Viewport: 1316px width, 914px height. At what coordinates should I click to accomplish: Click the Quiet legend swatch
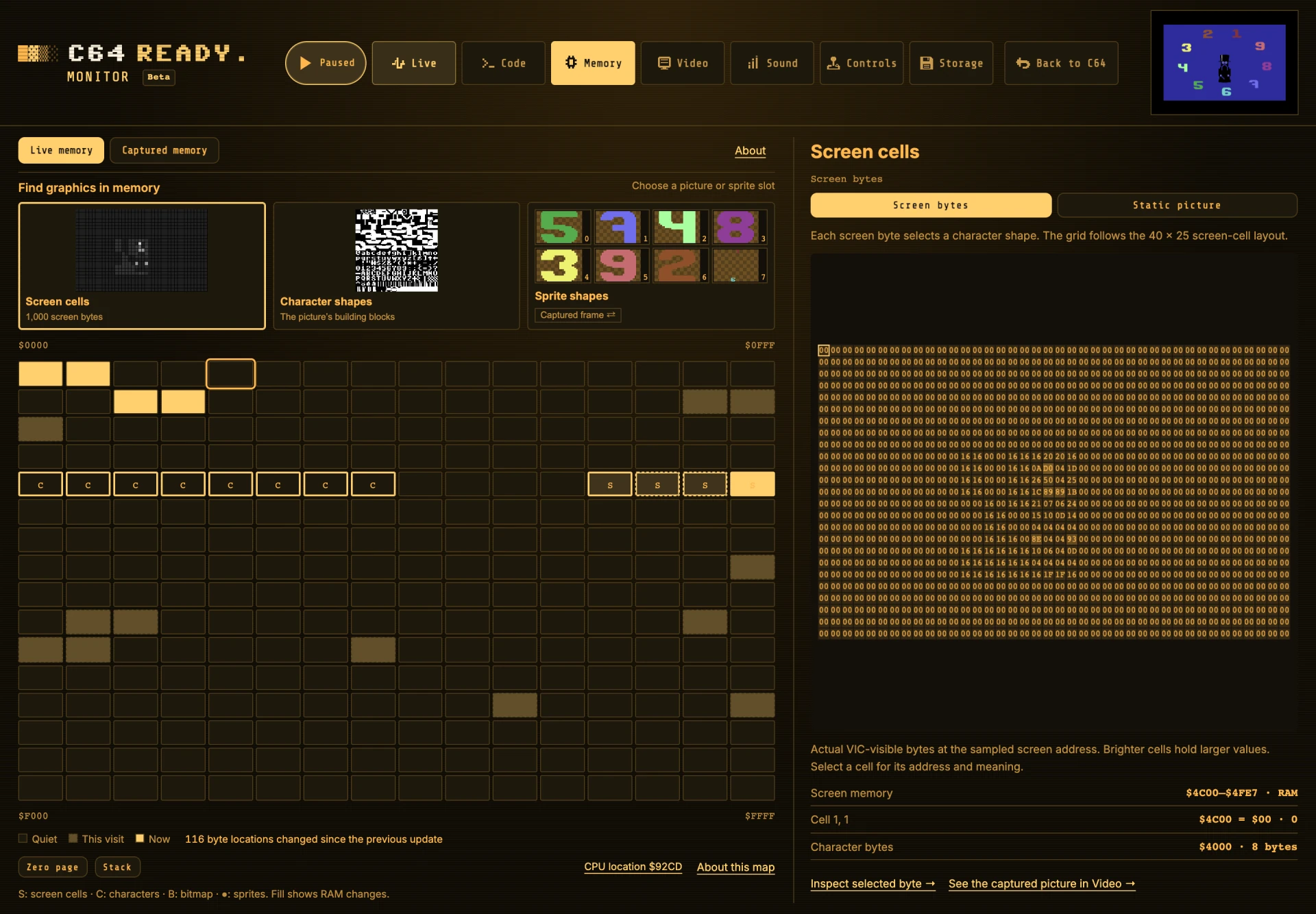23,839
